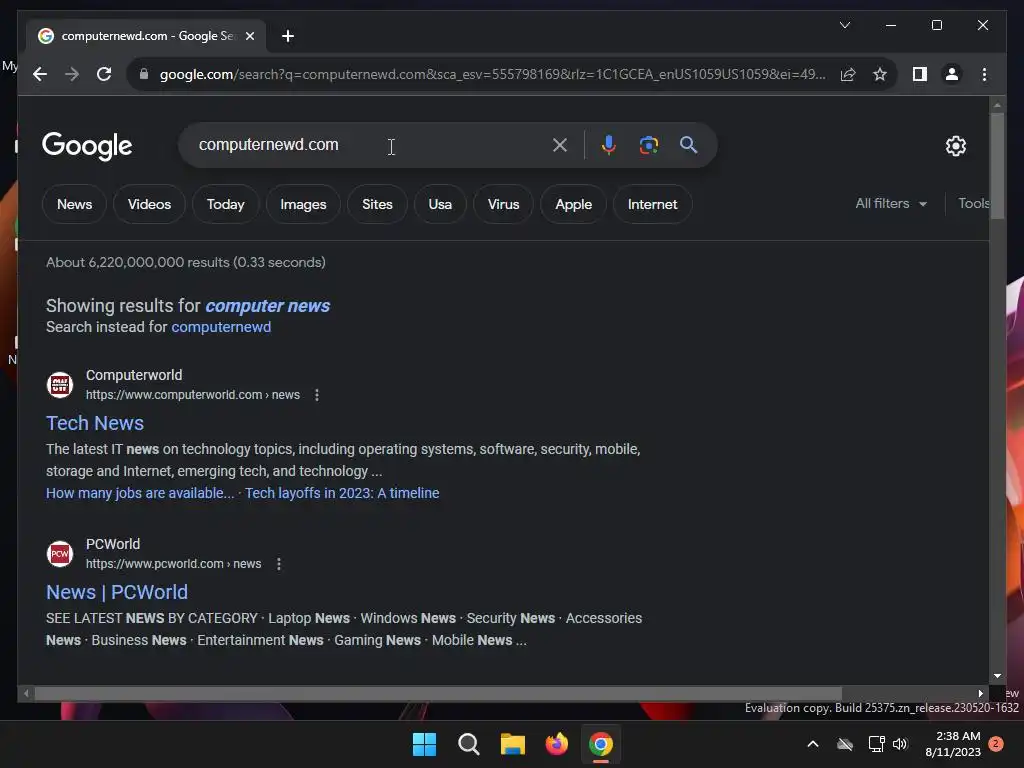Open Windows taskbar search

[468, 744]
